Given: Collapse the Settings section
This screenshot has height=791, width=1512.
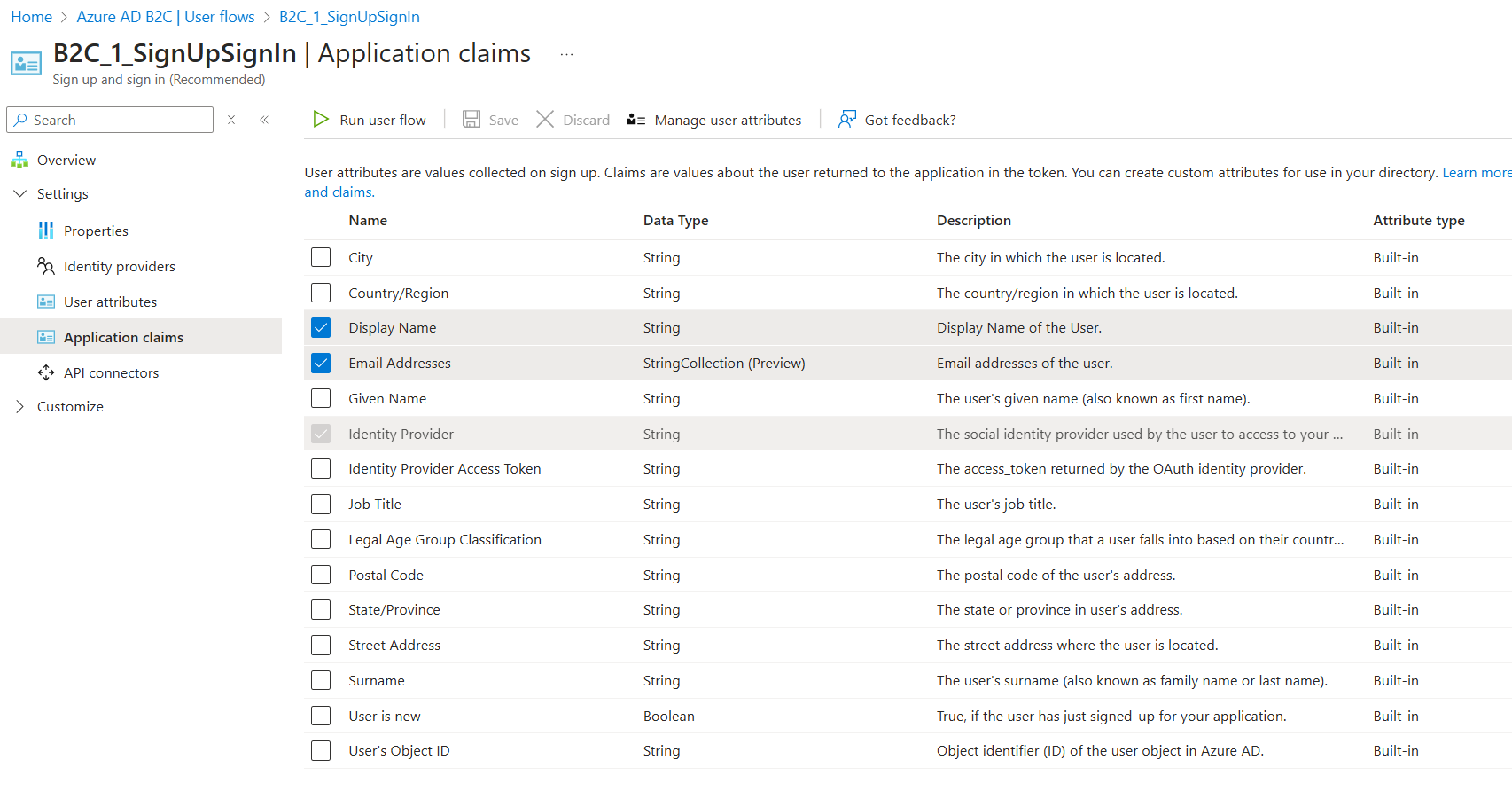Looking at the screenshot, I should (20, 194).
